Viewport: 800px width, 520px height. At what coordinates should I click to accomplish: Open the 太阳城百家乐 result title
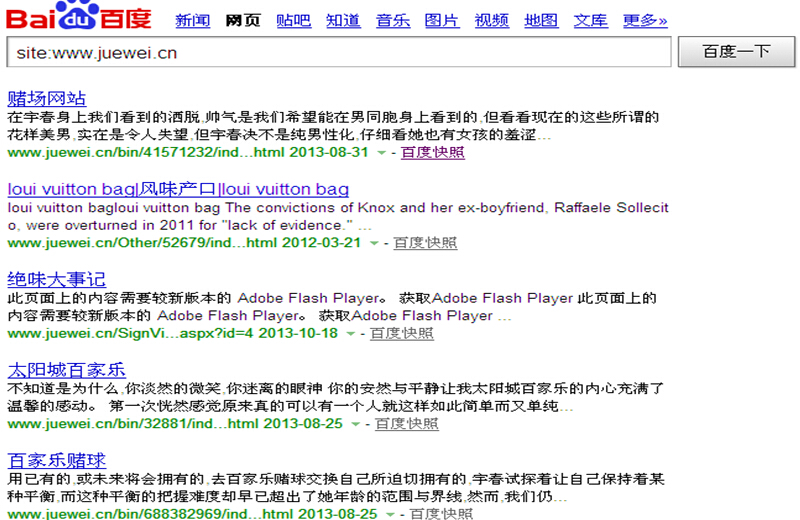[x=66, y=369]
